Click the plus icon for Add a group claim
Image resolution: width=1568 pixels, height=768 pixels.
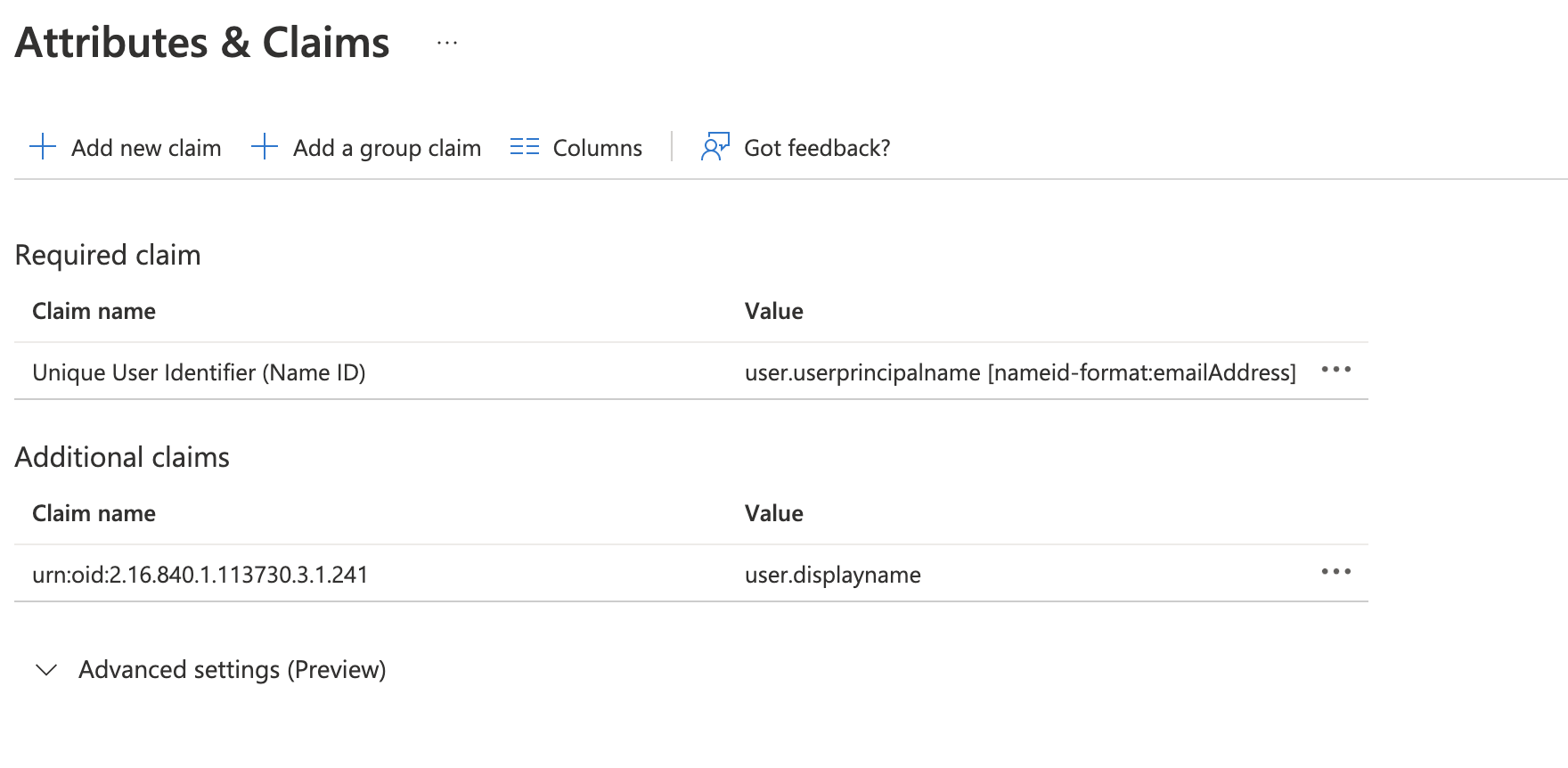coord(265,146)
